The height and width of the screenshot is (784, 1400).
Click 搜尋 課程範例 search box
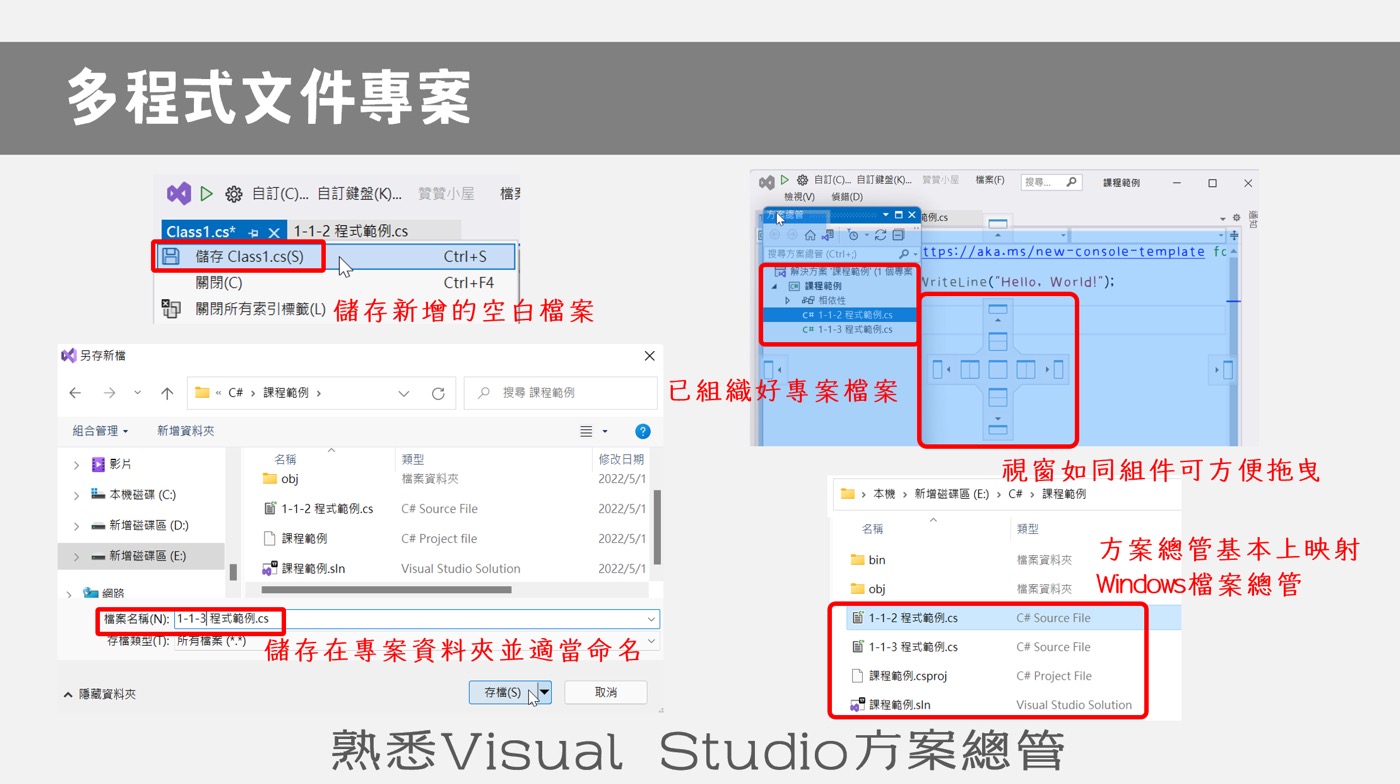[x=561, y=393]
